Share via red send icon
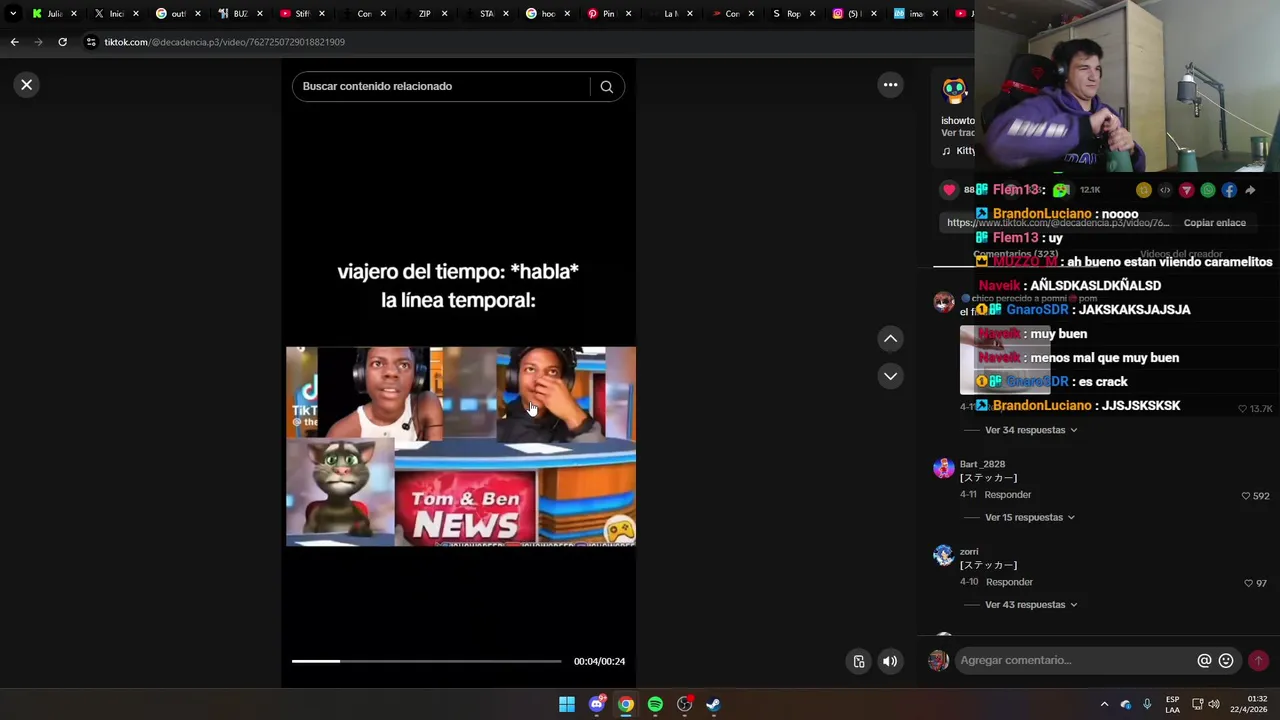 click(1186, 190)
